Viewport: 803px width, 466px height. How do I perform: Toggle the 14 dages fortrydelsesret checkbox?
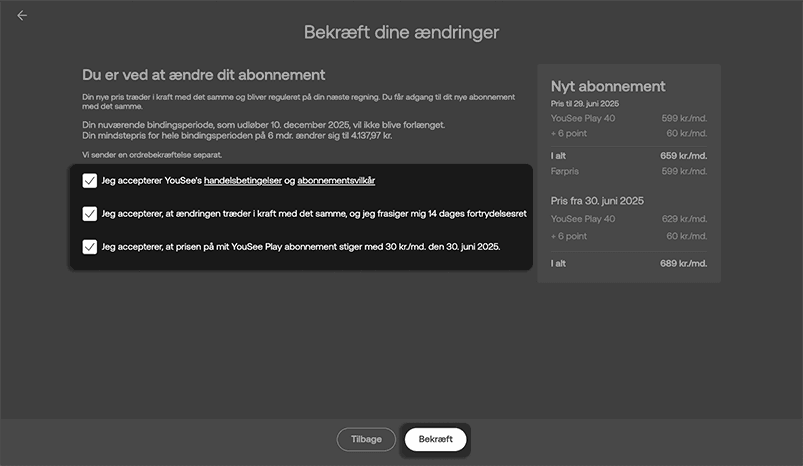point(90,214)
